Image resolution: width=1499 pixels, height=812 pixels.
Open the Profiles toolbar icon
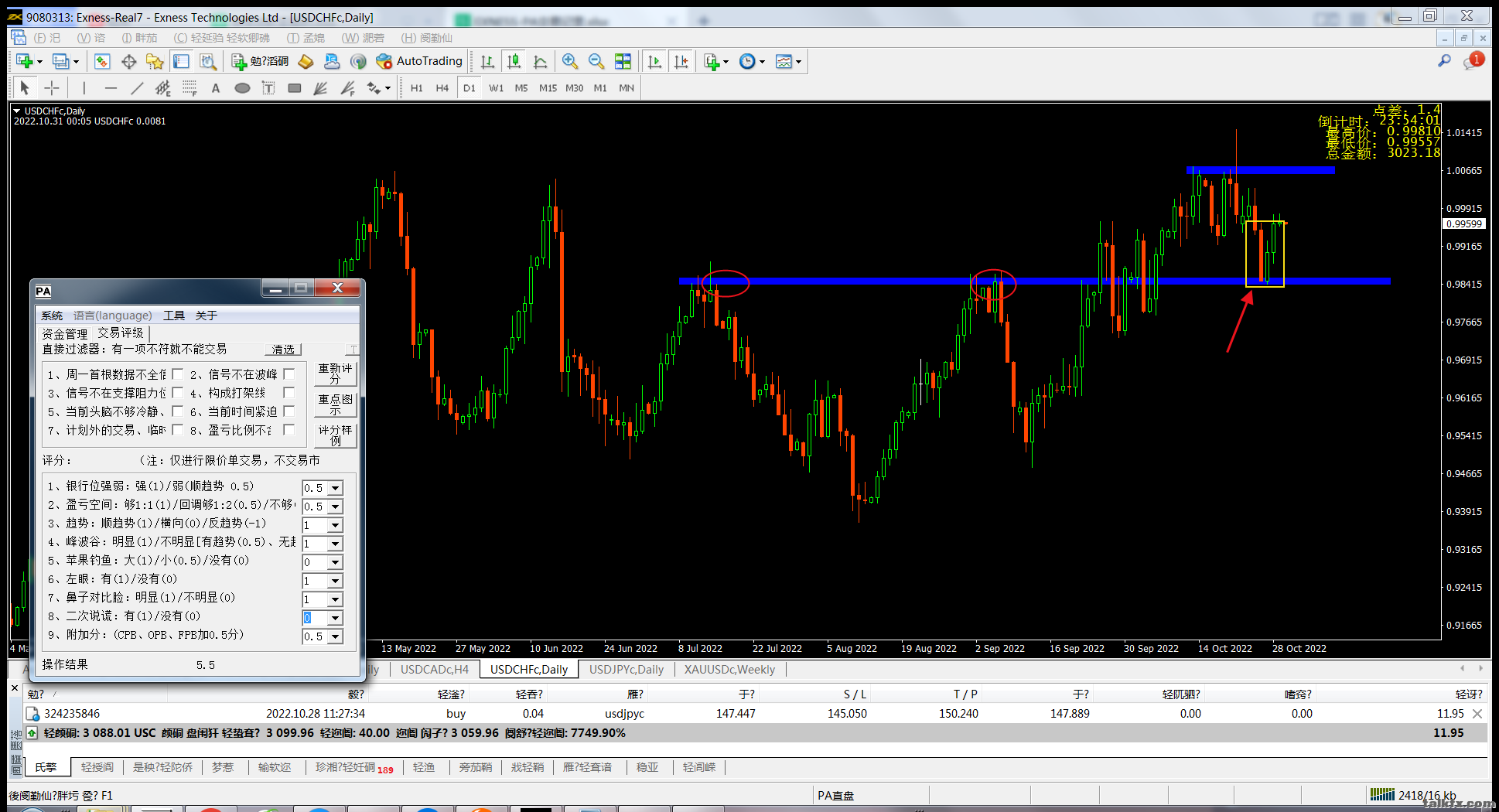pyautogui.click(x=61, y=61)
